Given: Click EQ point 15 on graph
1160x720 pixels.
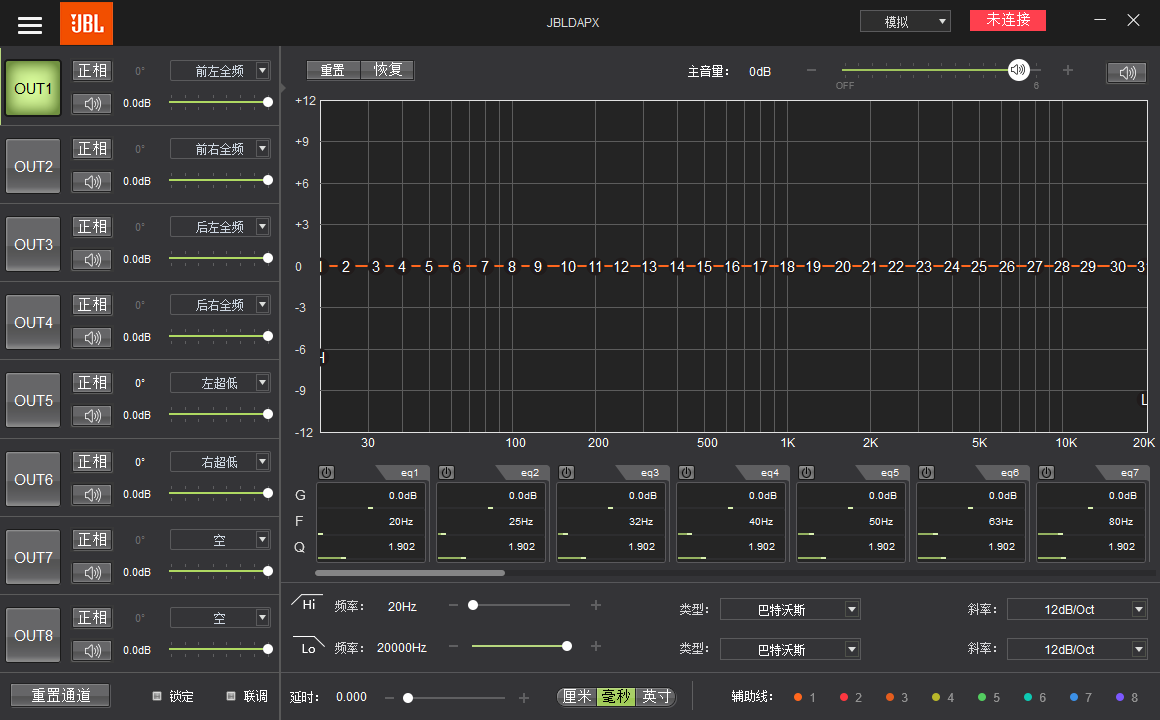Looking at the screenshot, I should 704,266.
